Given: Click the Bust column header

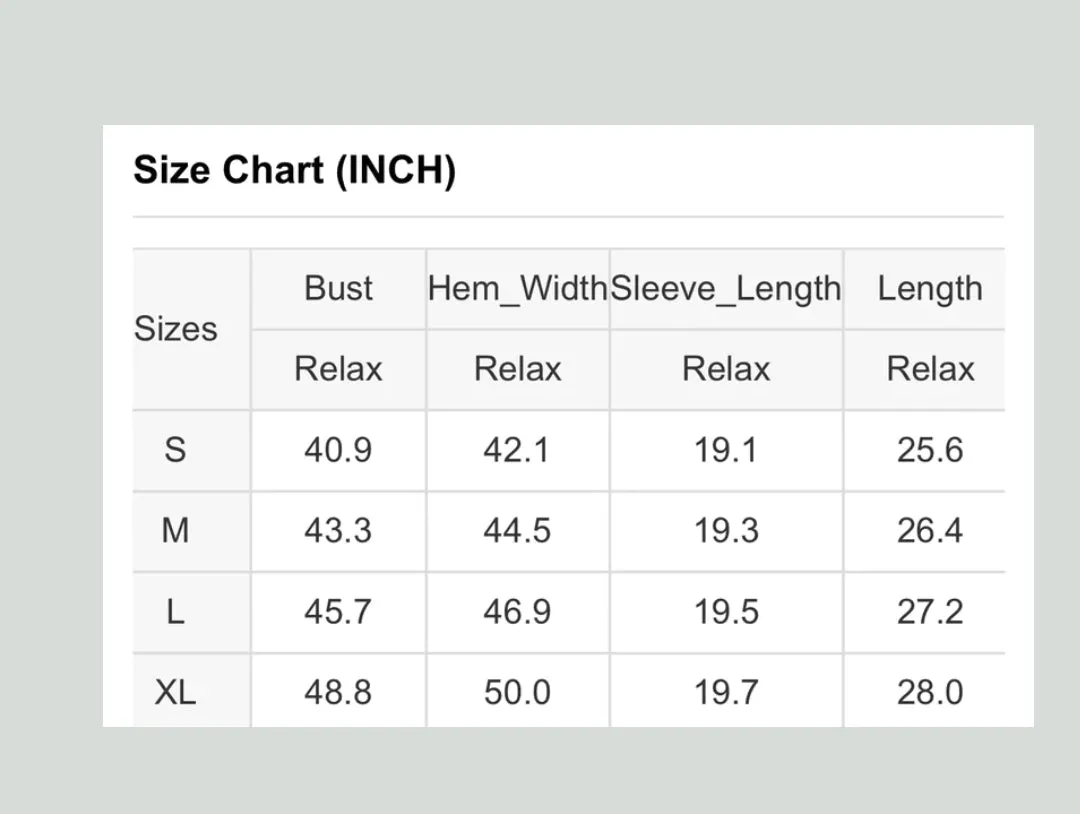Looking at the screenshot, I should pyautogui.click(x=338, y=288).
